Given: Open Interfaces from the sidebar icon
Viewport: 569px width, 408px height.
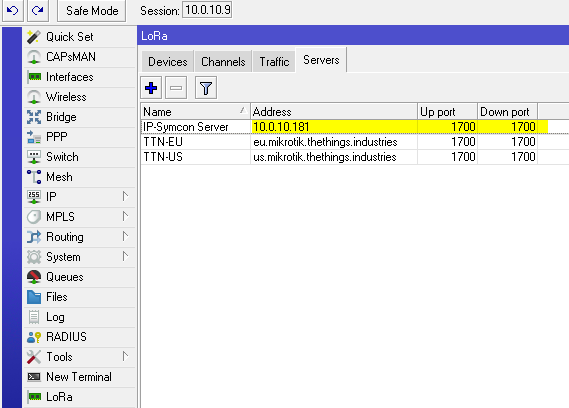Looking at the screenshot, I should click(34, 77).
